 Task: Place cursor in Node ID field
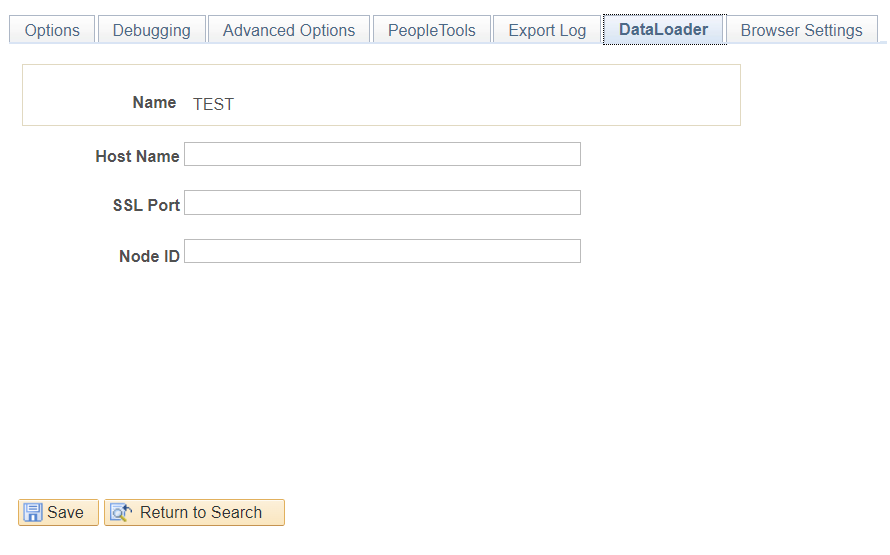click(382, 251)
